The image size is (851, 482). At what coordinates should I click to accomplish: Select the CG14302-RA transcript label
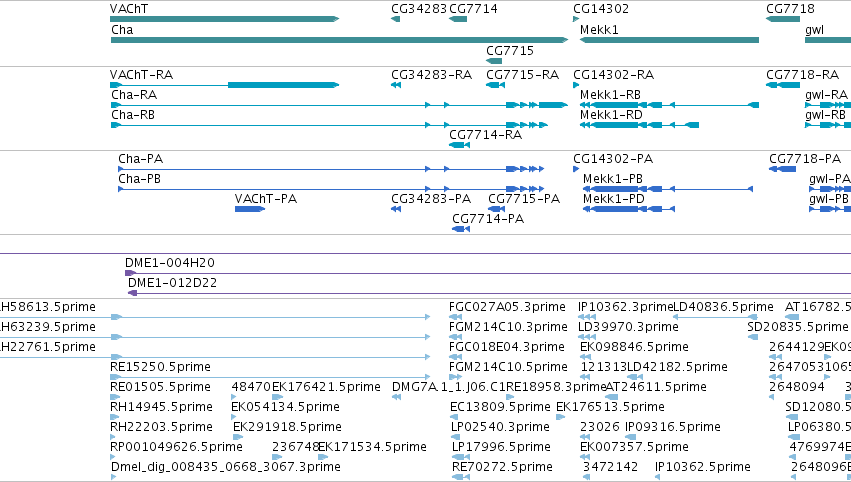tap(614, 74)
